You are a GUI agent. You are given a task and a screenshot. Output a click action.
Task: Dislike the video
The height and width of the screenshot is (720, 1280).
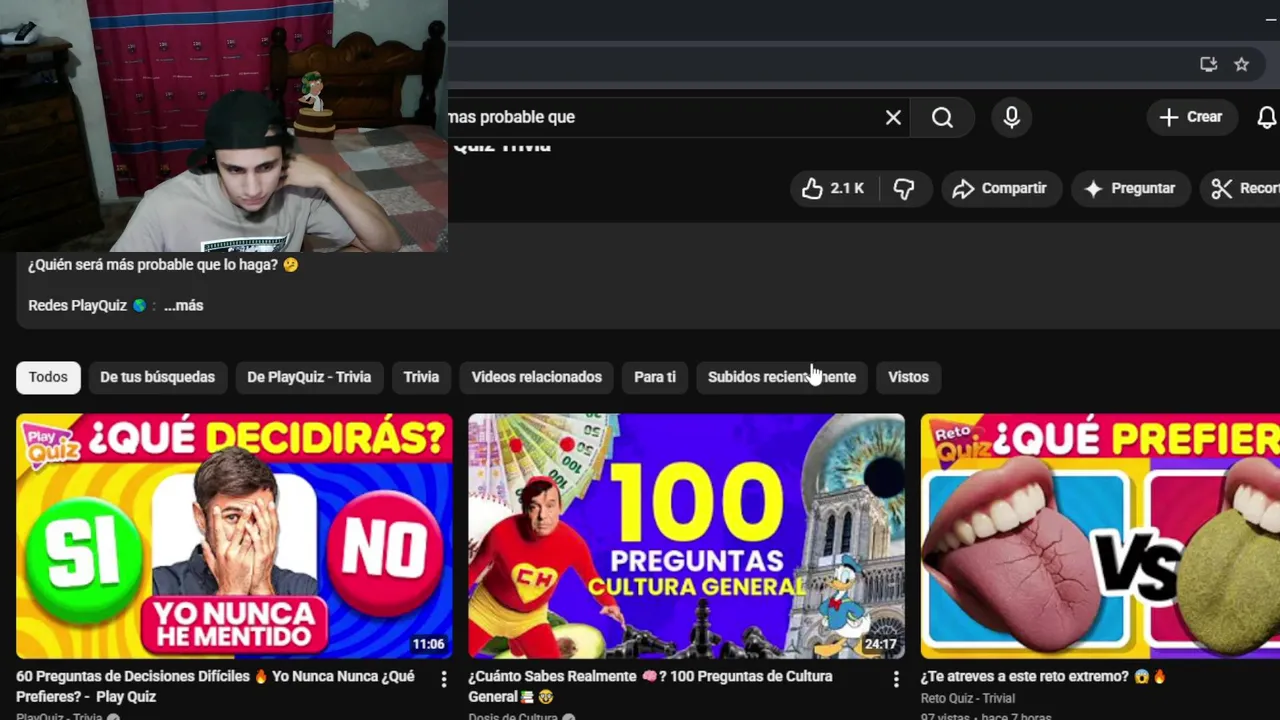[x=904, y=188]
